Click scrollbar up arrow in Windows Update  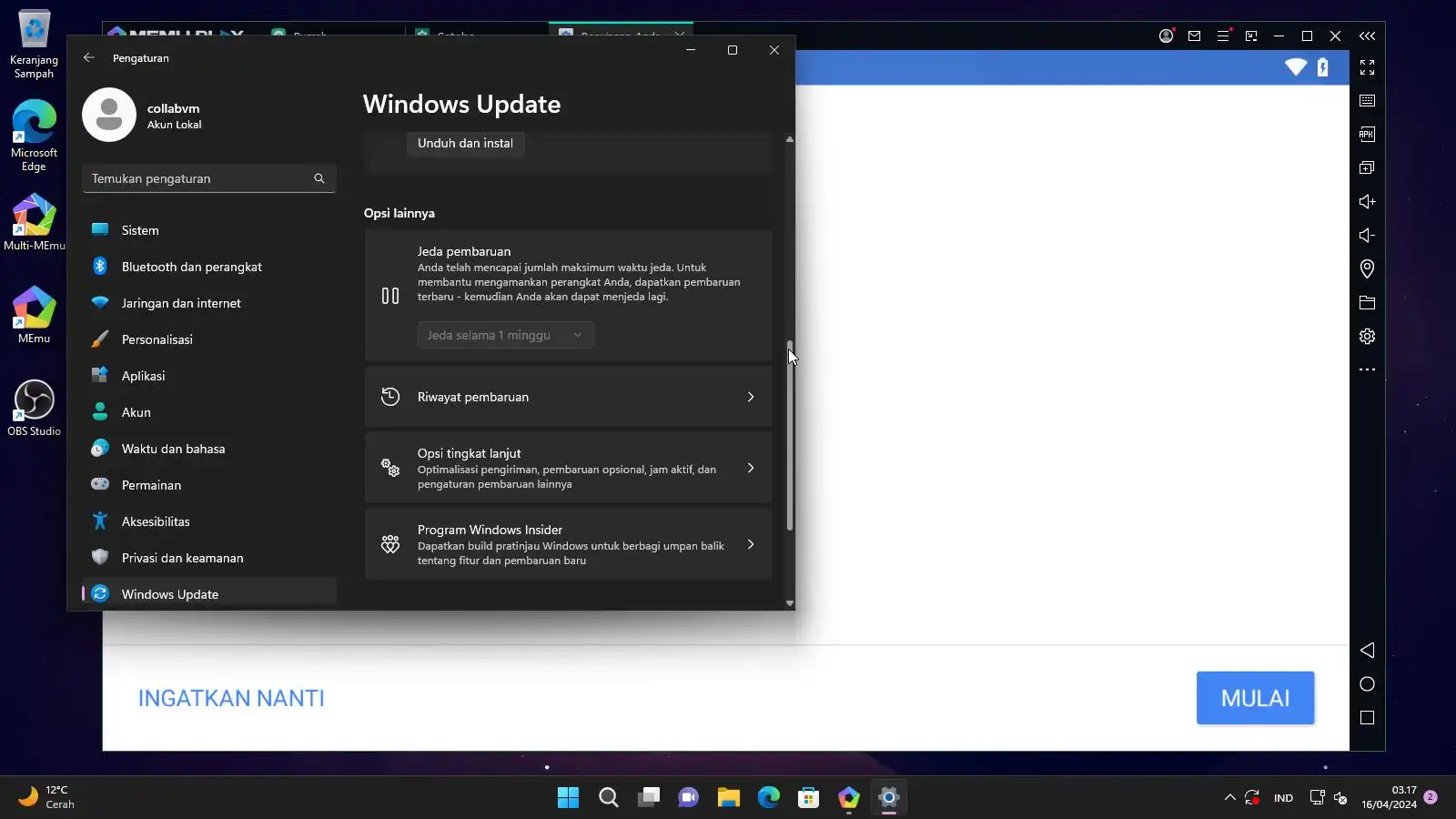click(x=790, y=139)
